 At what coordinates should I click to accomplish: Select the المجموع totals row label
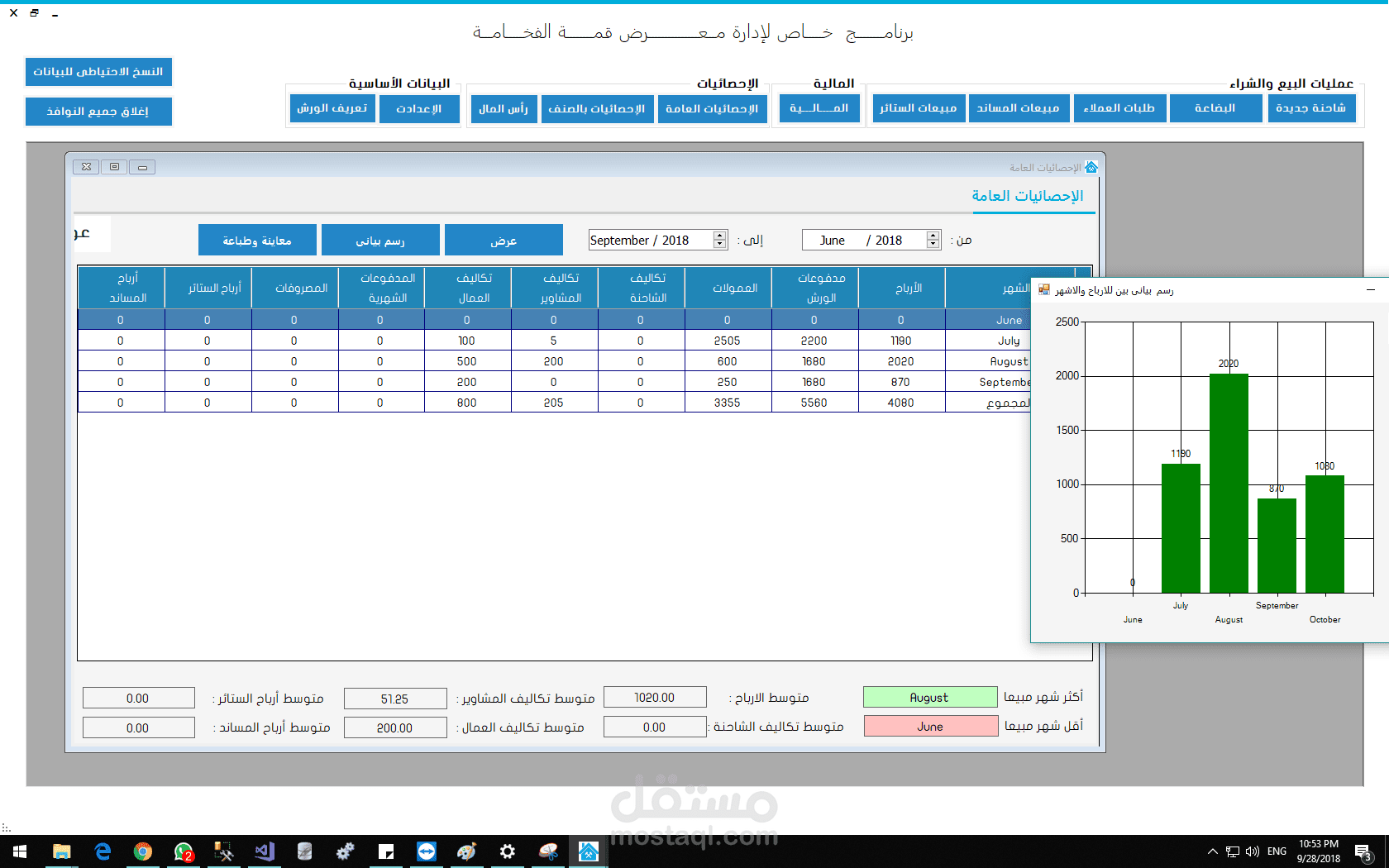pos(1008,403)
